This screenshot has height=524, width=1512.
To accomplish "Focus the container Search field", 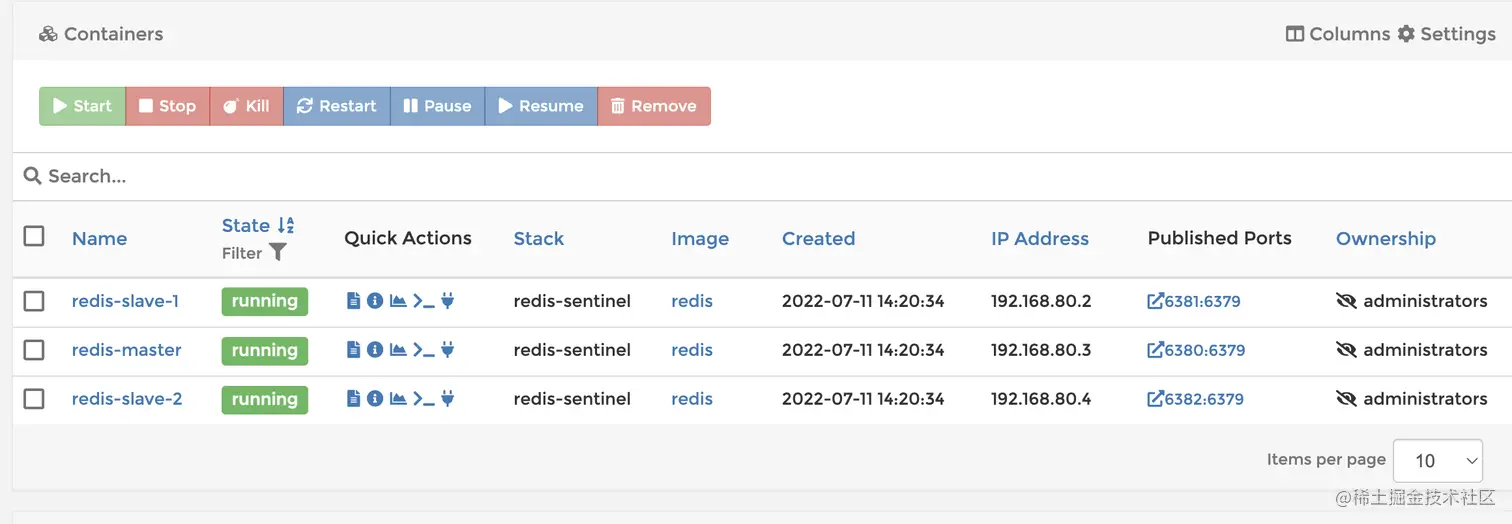I will (400, 176).
